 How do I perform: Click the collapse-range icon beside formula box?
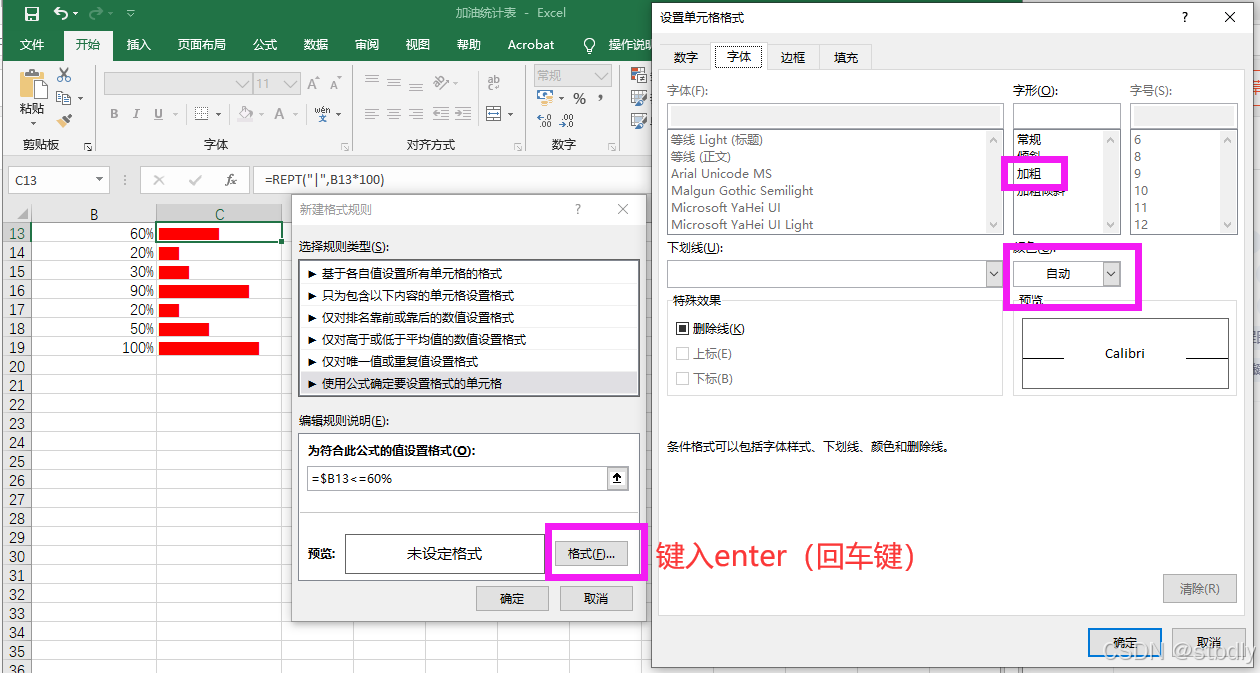point(617,479)
